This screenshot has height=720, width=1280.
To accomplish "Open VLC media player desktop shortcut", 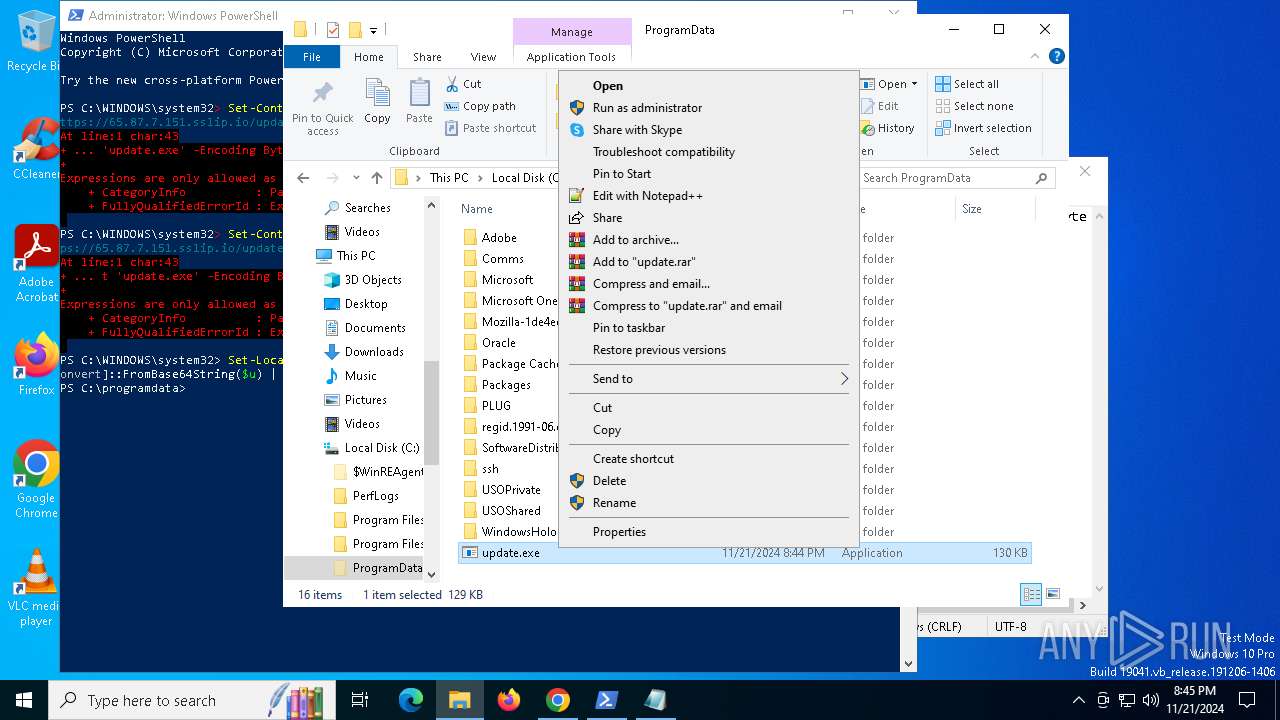I will coord(35,588).
